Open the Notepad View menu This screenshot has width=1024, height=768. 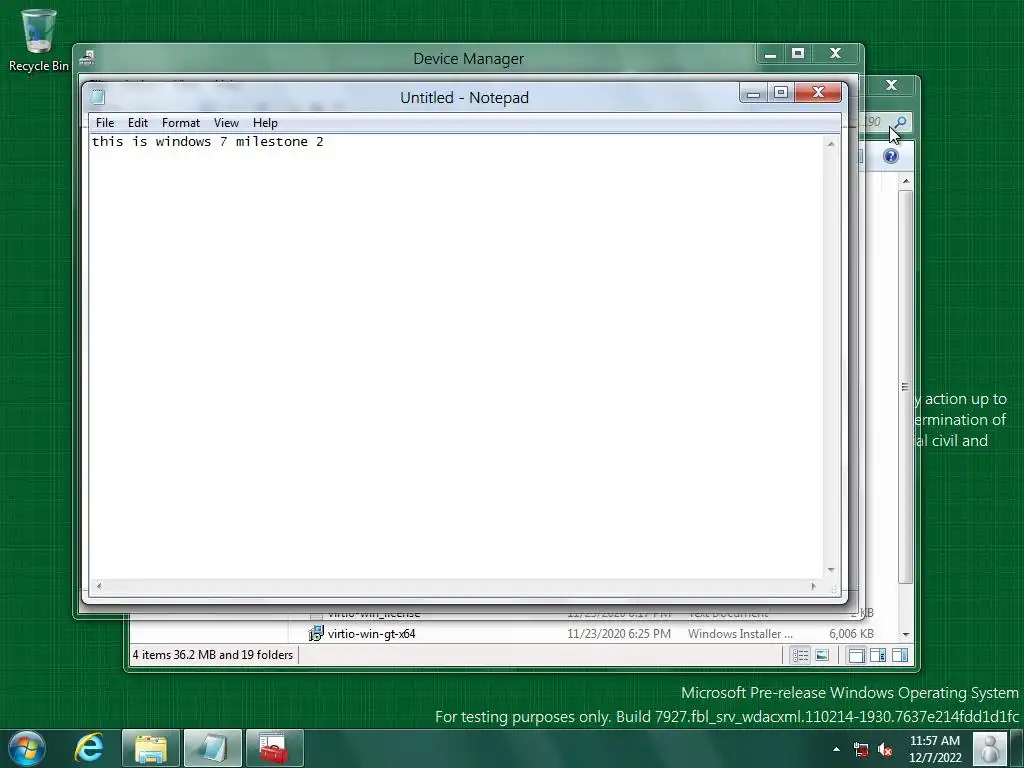coord(226,123)
